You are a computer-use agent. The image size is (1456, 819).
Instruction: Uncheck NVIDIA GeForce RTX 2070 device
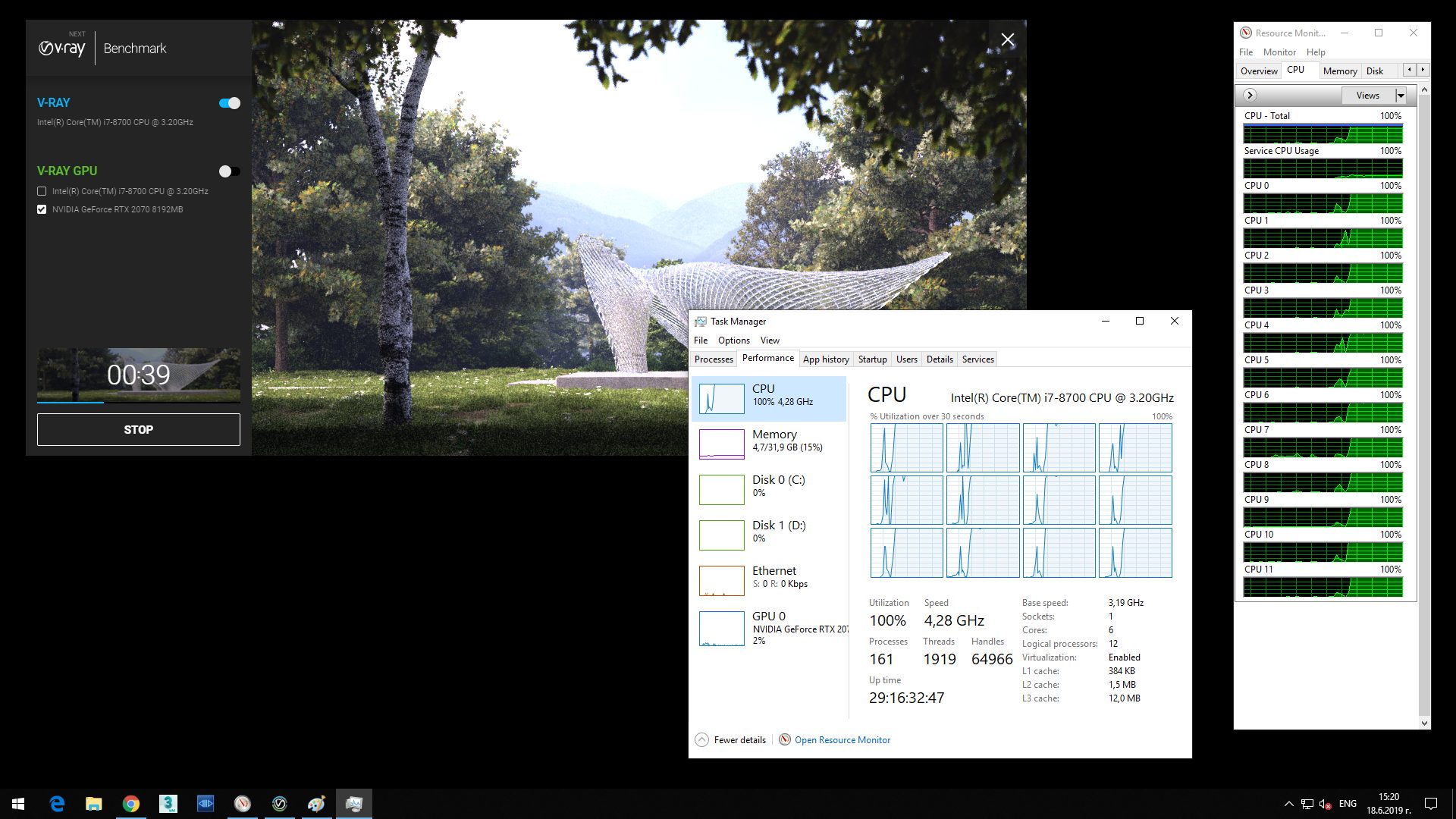click(x=42, y=209)
